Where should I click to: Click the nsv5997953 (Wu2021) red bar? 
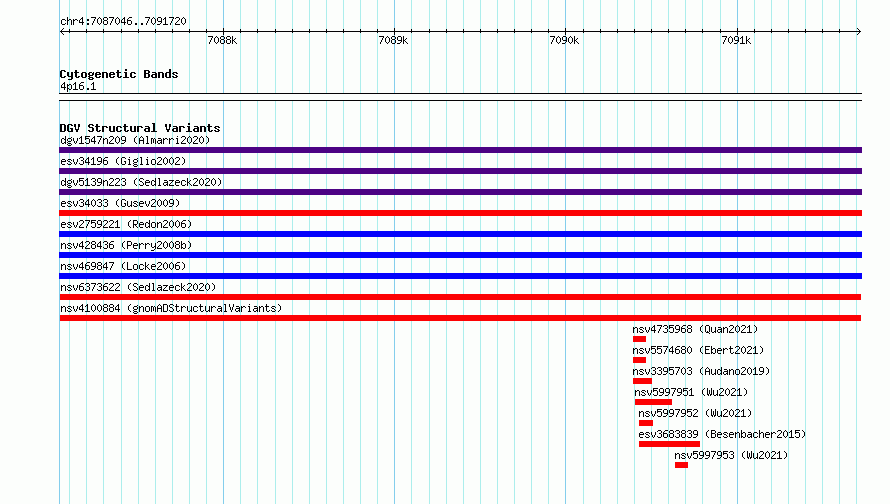(x=682, y=465)
